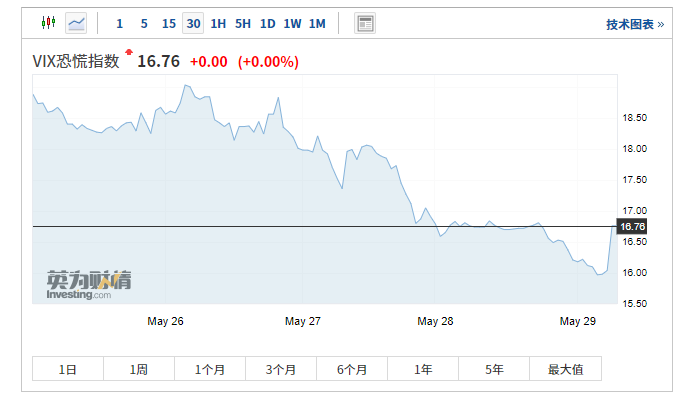Select the area chart type icon
Viewport: 684px width, 412px height.
76,23
